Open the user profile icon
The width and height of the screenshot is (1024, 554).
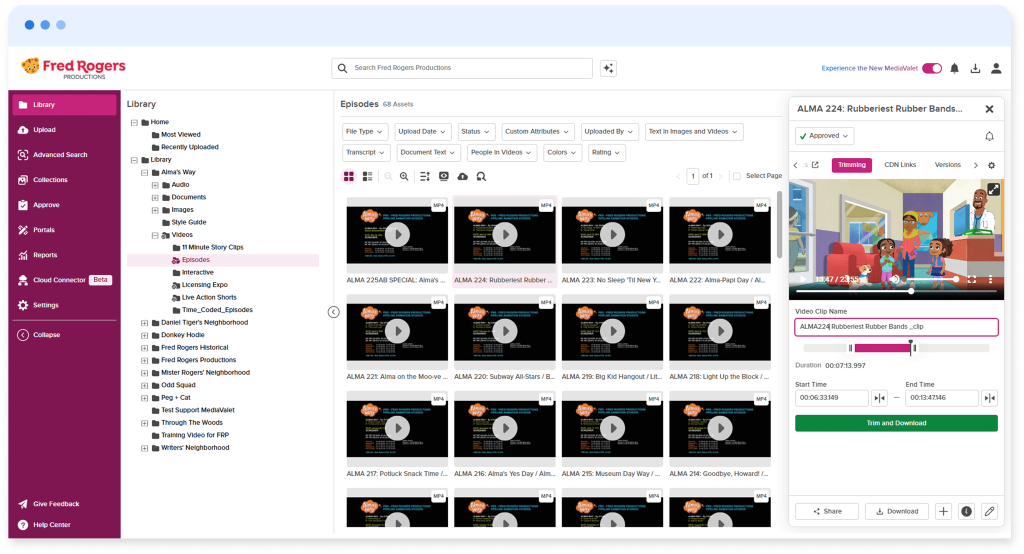tap(996, 68)
